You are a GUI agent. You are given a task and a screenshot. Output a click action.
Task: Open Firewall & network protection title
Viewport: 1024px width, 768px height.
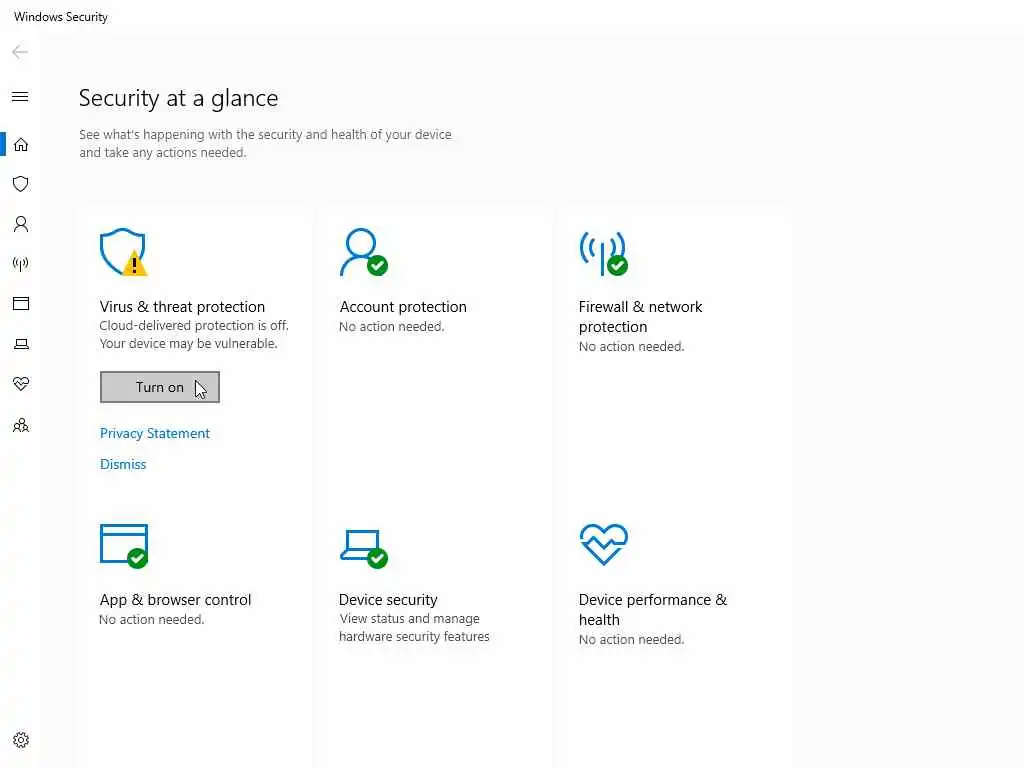coord(641,317)
